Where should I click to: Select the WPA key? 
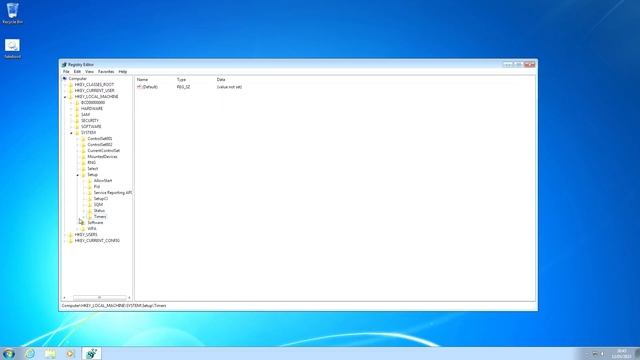point(92,229)
